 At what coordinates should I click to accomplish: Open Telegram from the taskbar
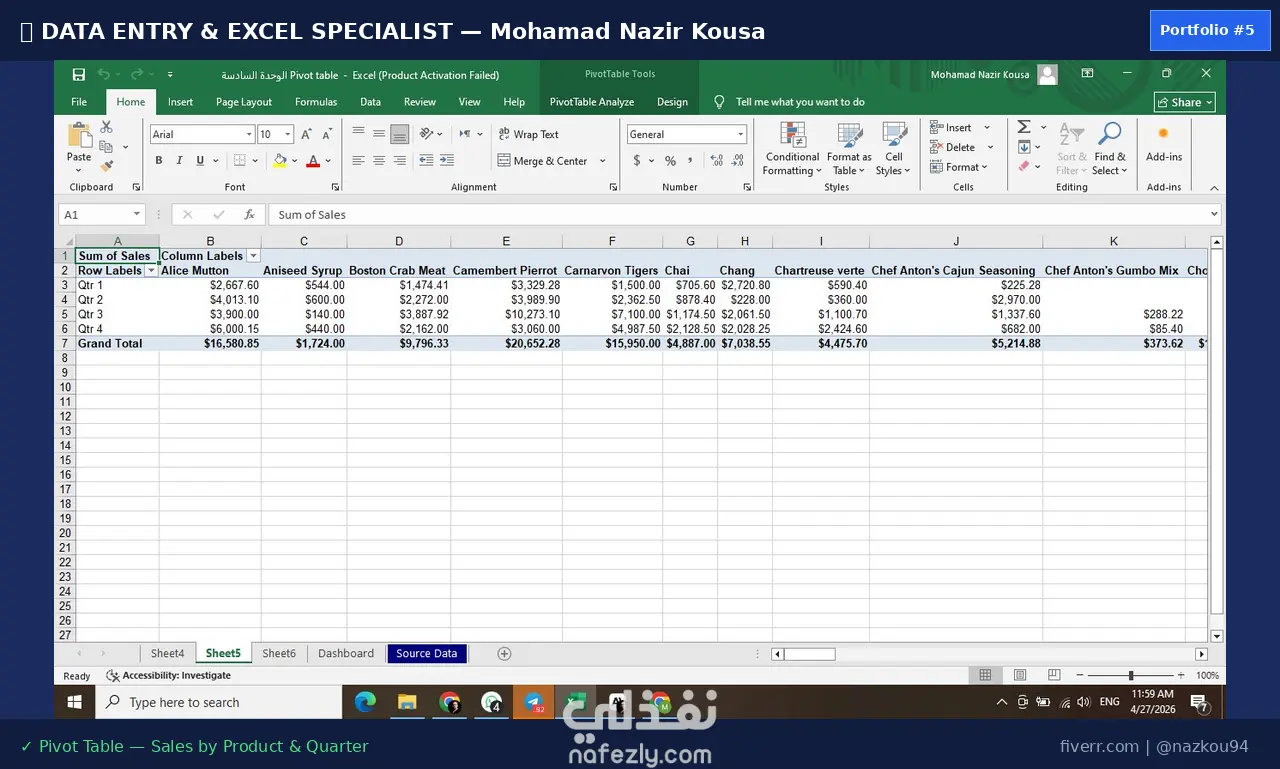[x=534, y=702]
